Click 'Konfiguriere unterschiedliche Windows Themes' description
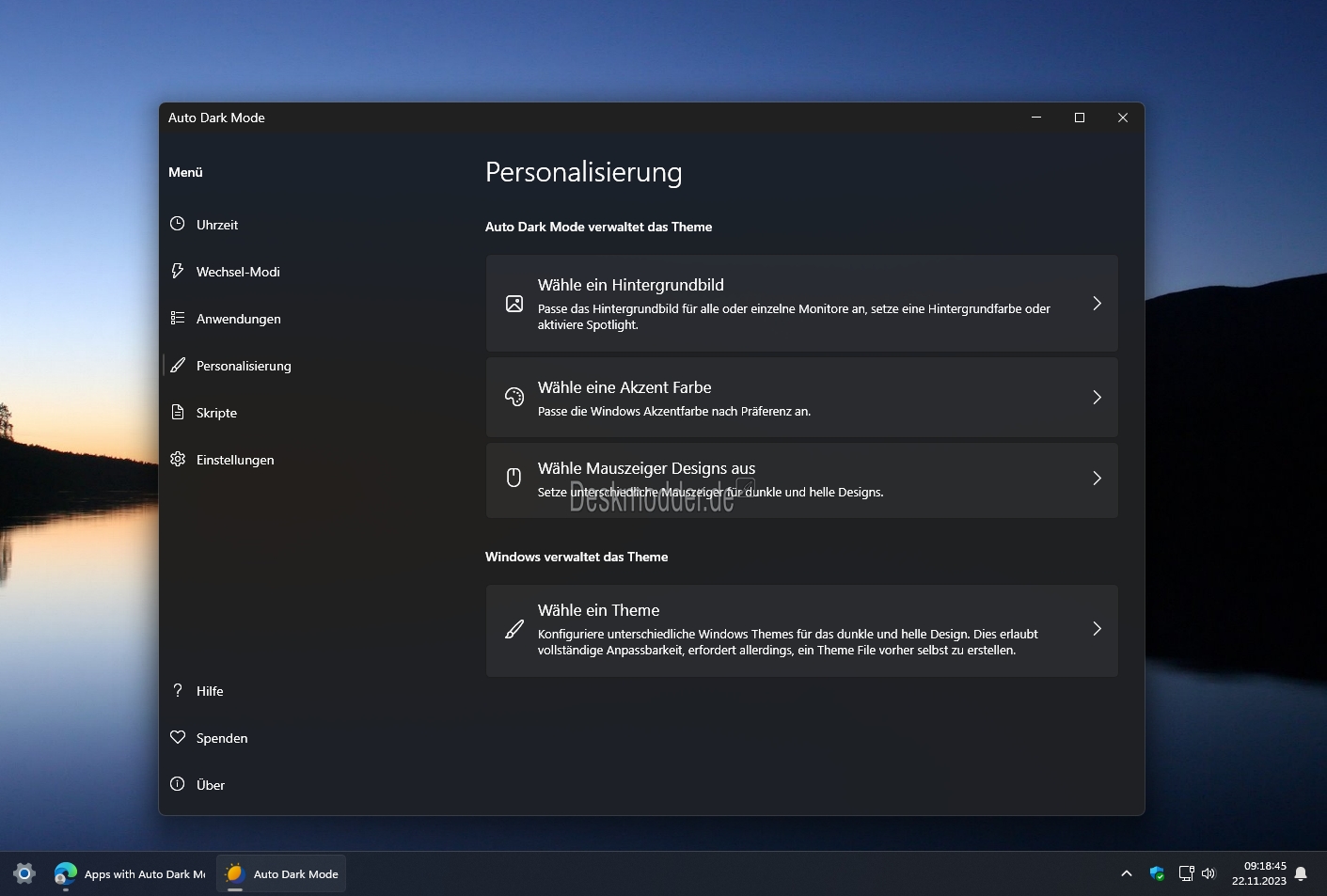This screenshot has width=1327, height=896. (x=788, y=642)
